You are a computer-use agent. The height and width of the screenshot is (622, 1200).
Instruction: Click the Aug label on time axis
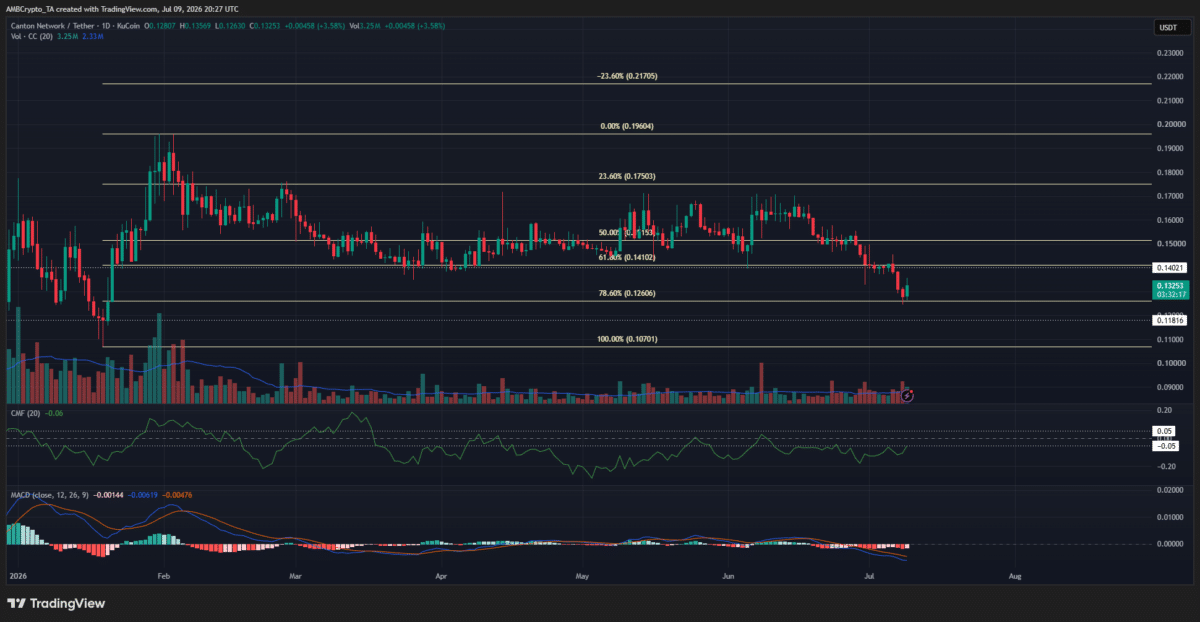click(1016, 577)
